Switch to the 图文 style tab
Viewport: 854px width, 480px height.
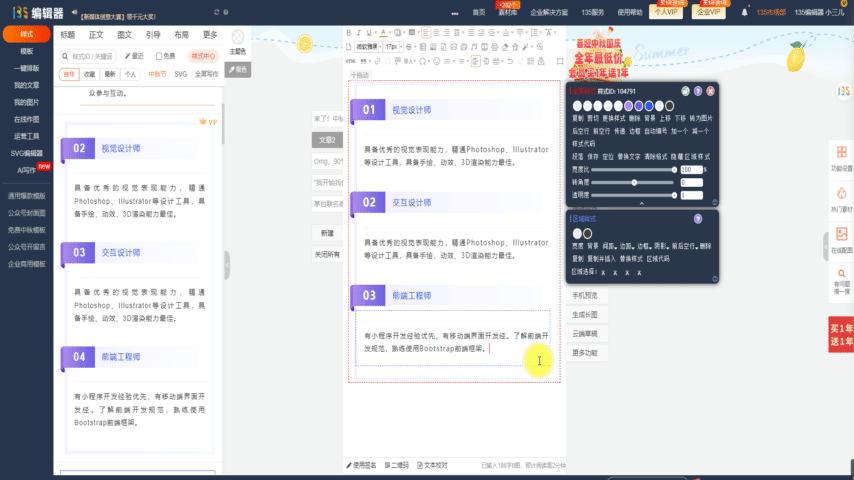[125, 34]
